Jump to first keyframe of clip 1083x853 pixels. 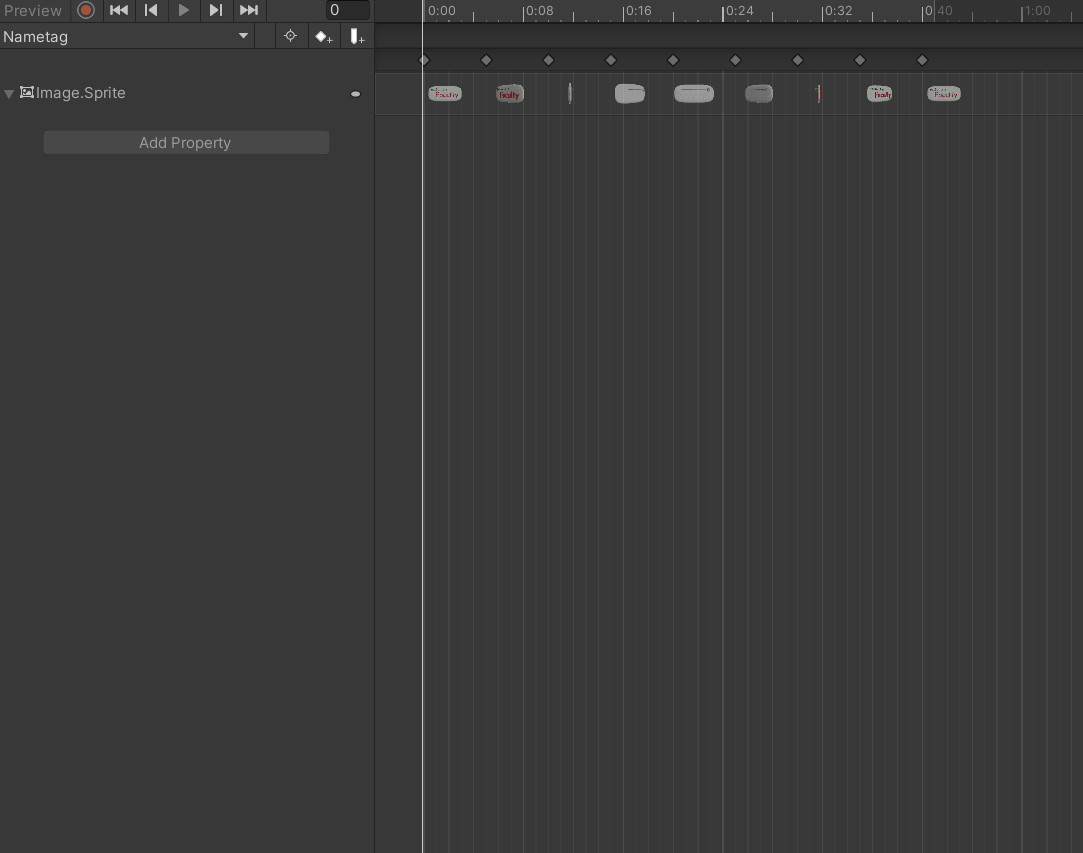[x=118, y=10]
